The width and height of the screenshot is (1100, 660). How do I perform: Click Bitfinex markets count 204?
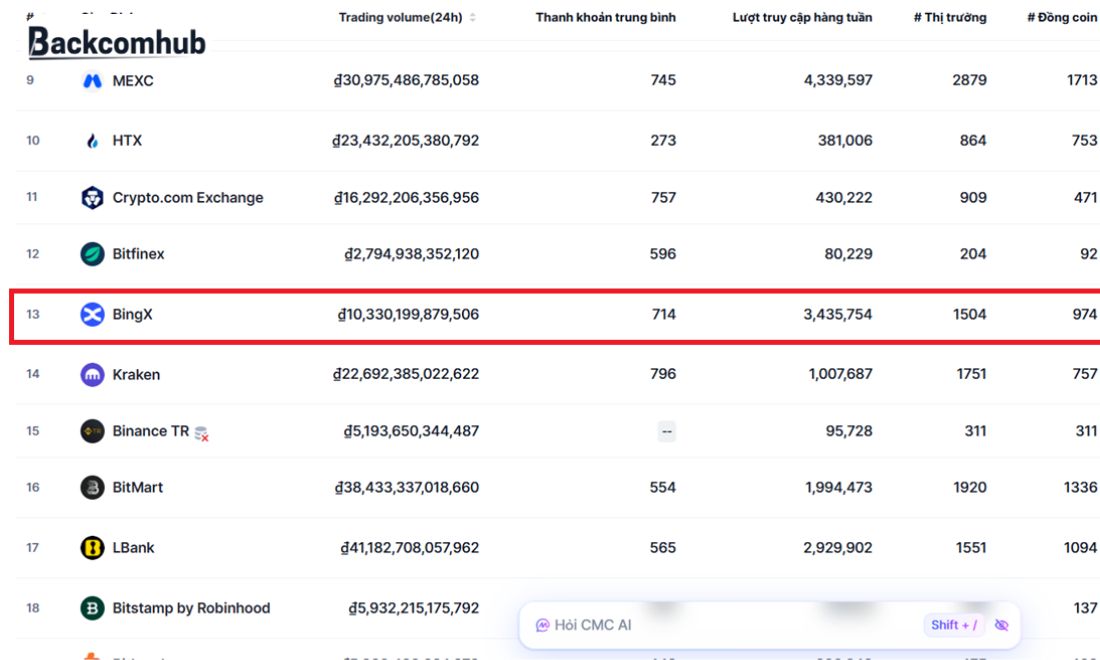pyautogui.click(x=973, y=254)
